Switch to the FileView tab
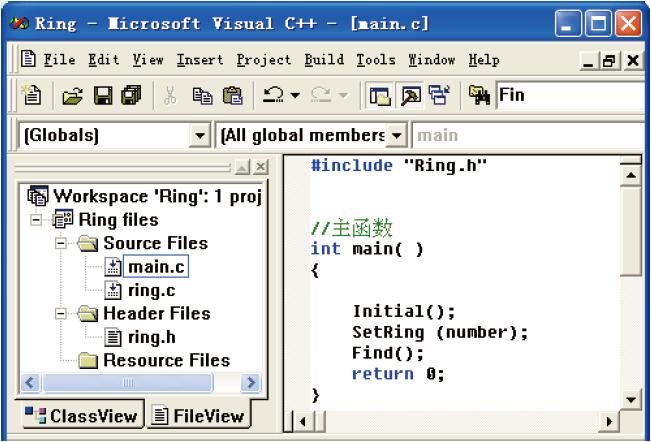 pyautogui.click(x=198, y=415)
